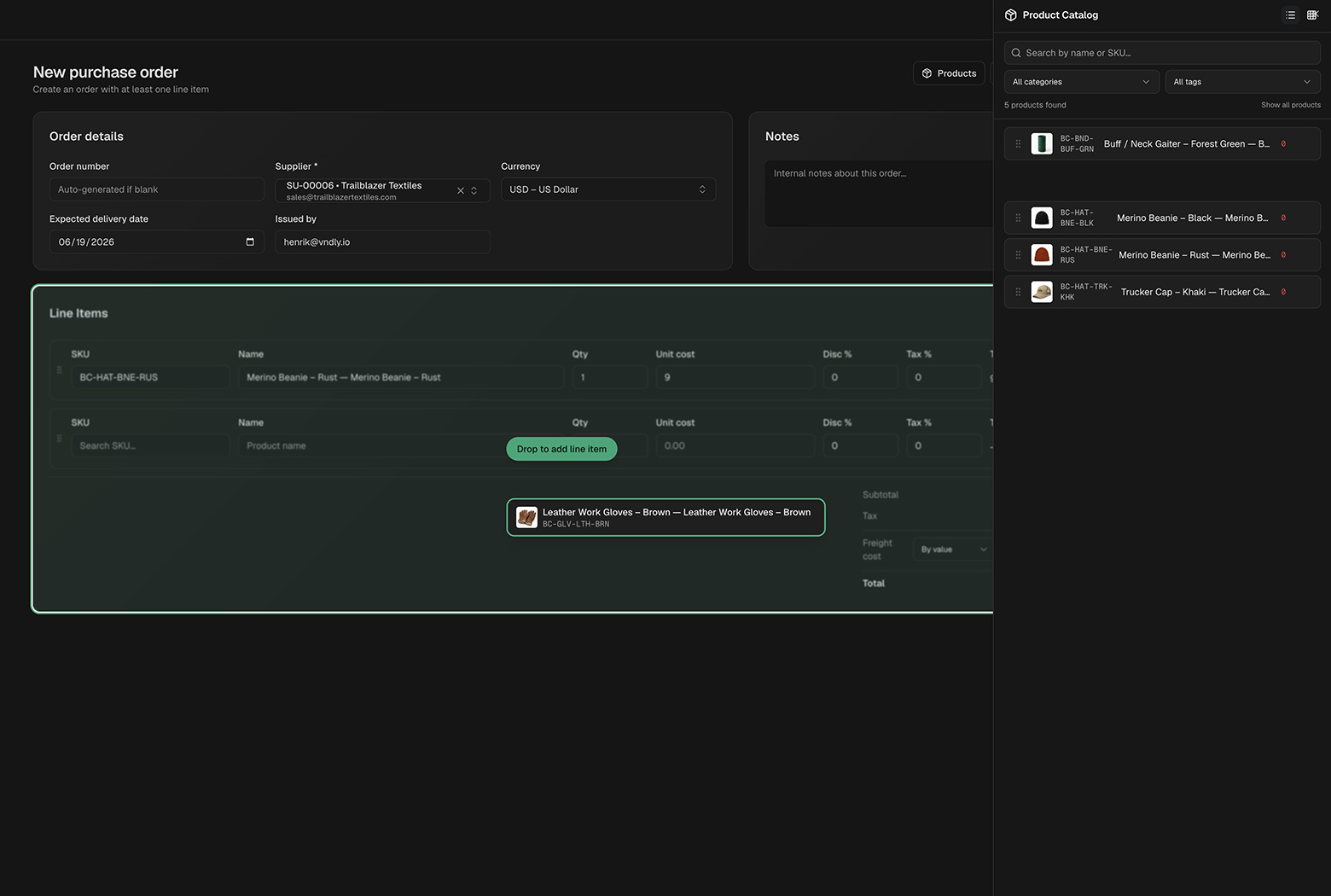Grab the drag handle of the empty line item

59,439
